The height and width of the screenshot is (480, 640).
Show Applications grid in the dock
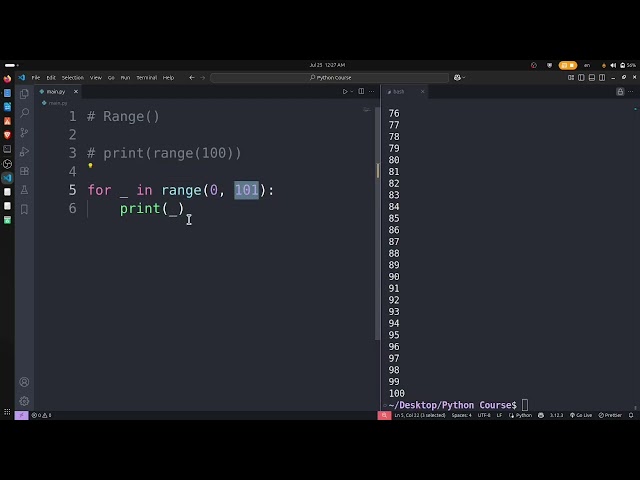[x=7, y=412]
